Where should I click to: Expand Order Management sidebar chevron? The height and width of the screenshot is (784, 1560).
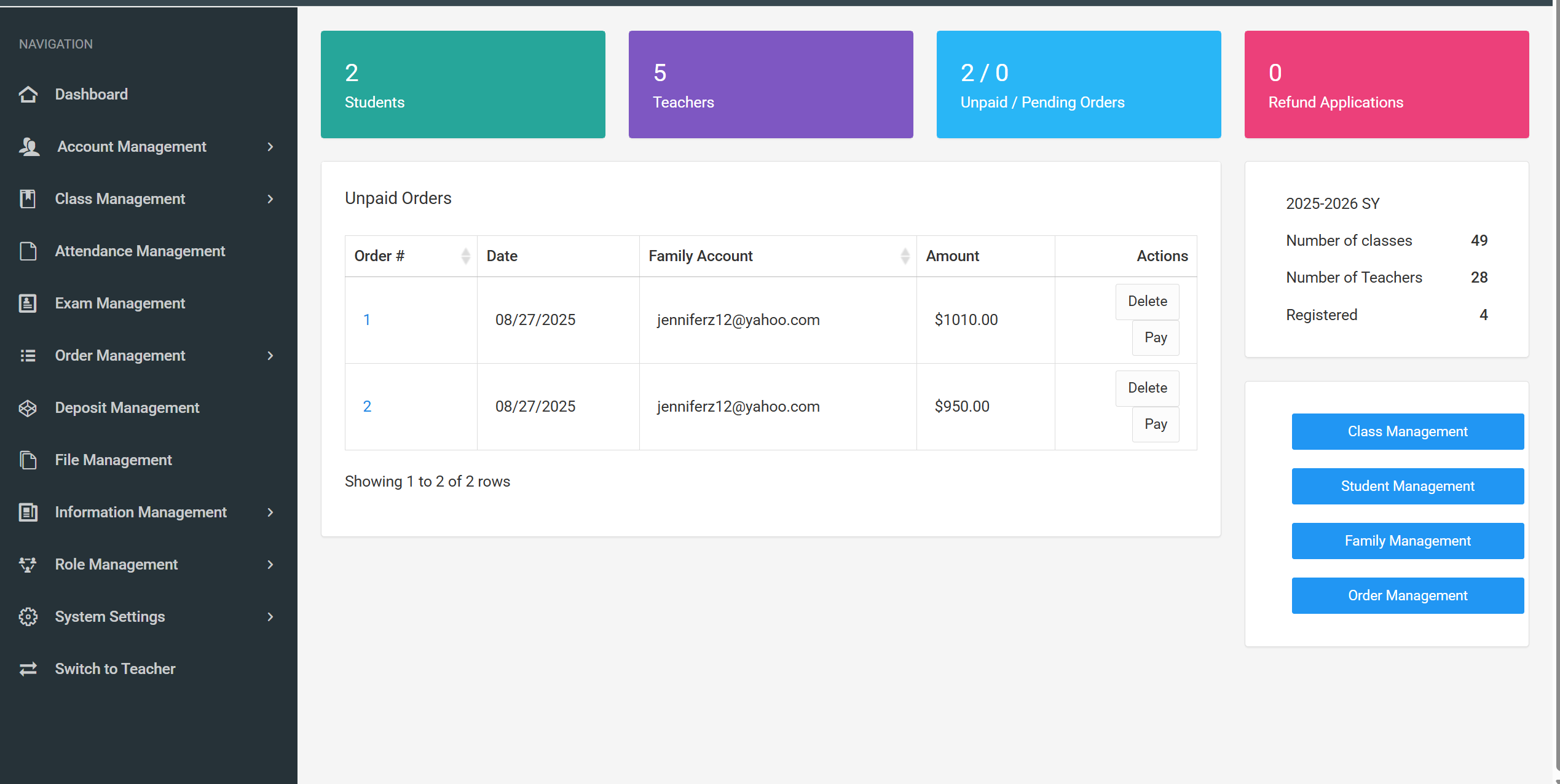(x=270, y=356)
